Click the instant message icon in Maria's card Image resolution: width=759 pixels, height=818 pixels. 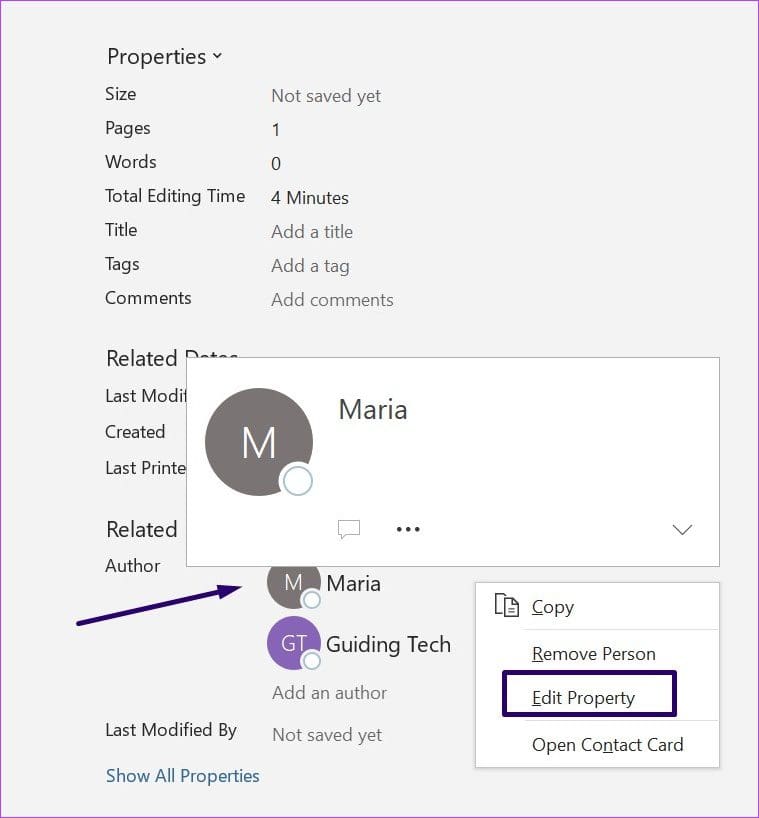coord(349,529)
